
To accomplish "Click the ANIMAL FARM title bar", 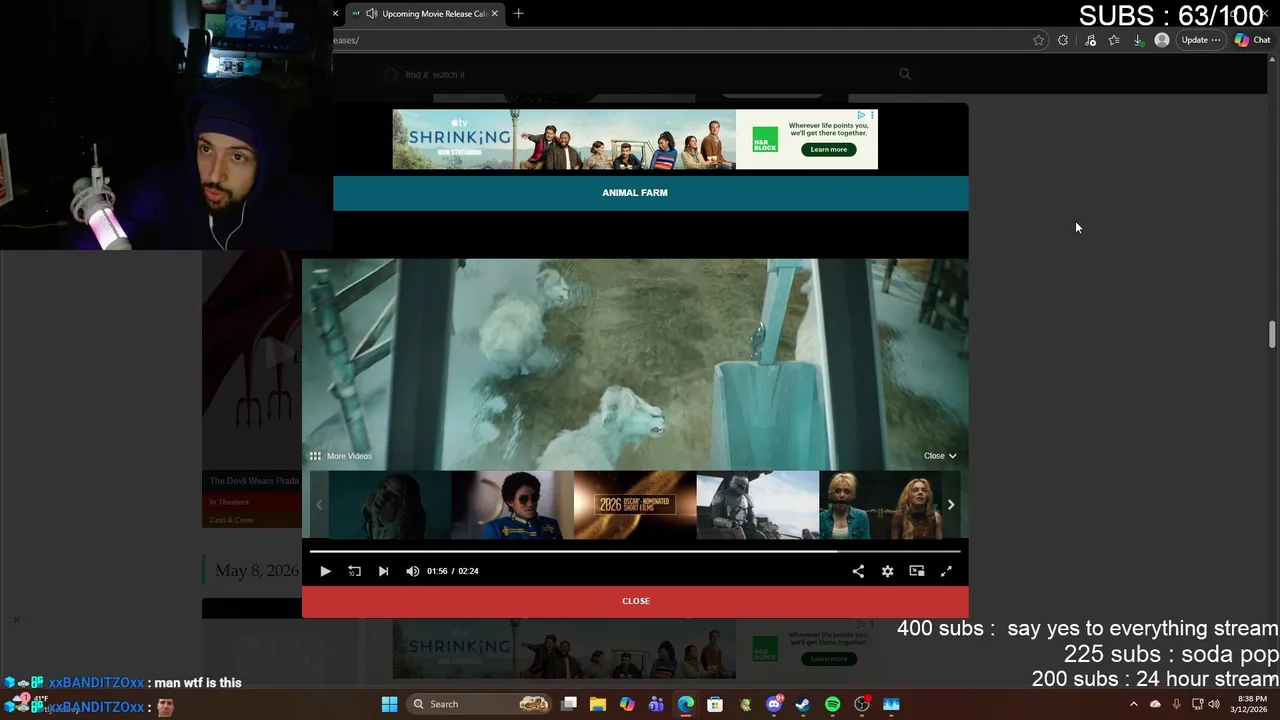I will (635, 193).
